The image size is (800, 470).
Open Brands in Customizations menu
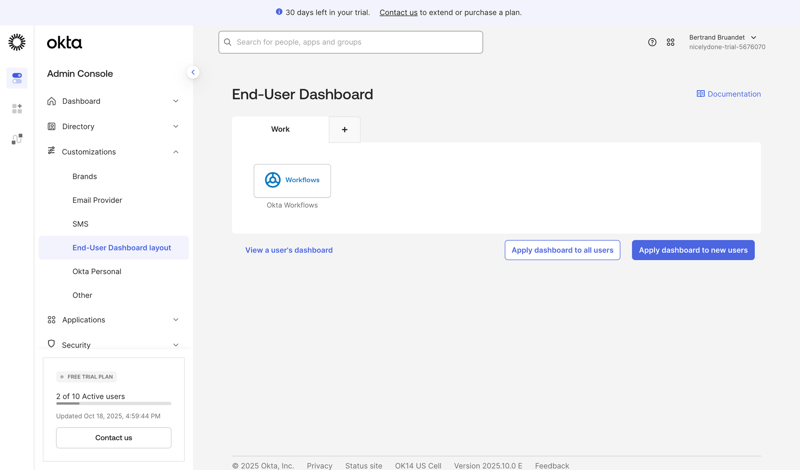[85, 176]
